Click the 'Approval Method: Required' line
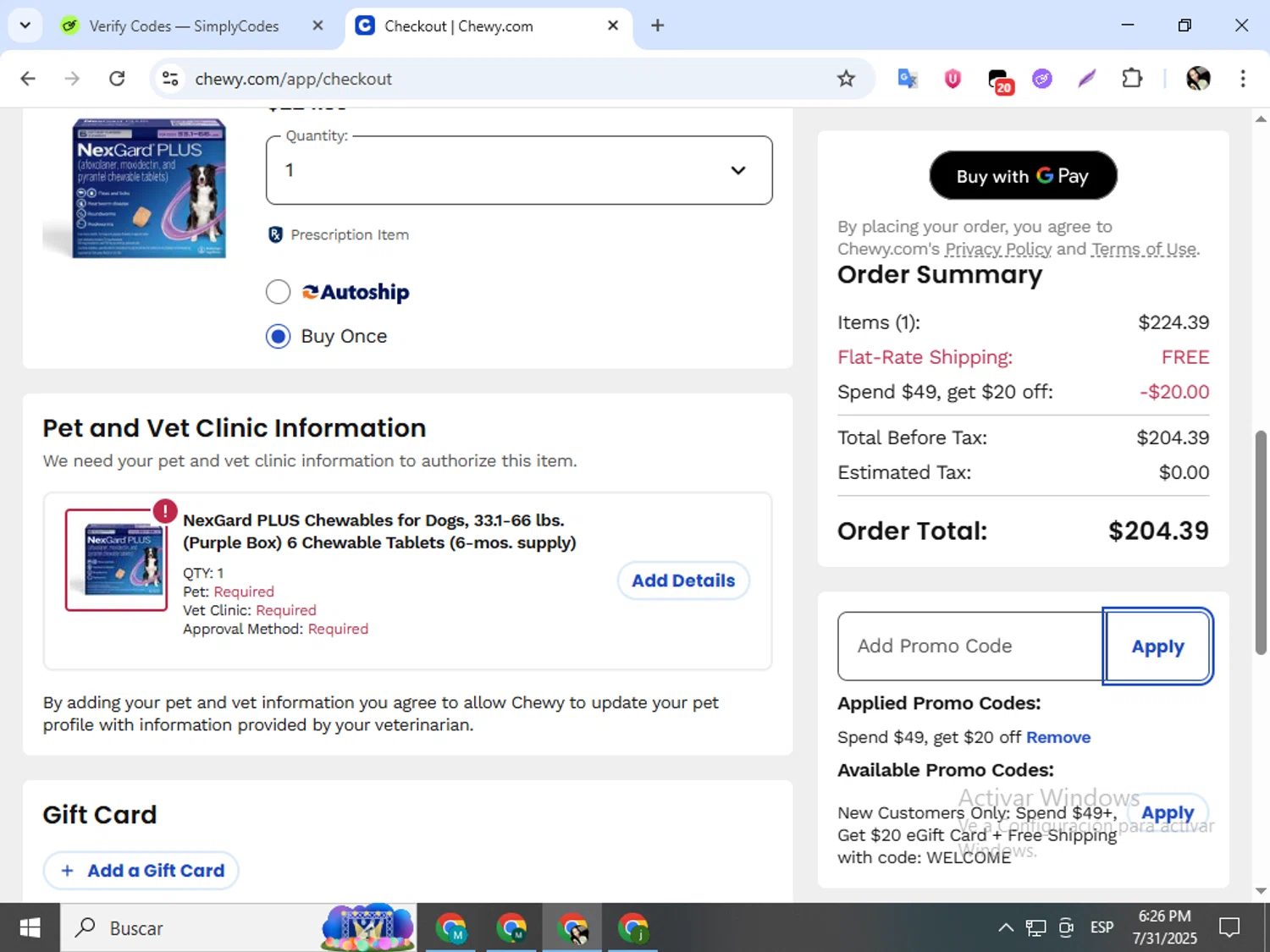 [275, 629]
